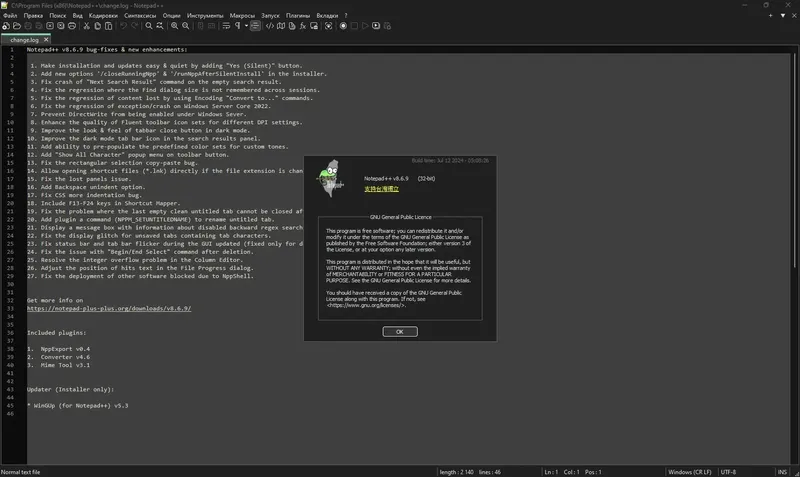The width and height of the screenshot is (800, 477).
Task: Start macro recording with the record icon
Action: [343, 26]
